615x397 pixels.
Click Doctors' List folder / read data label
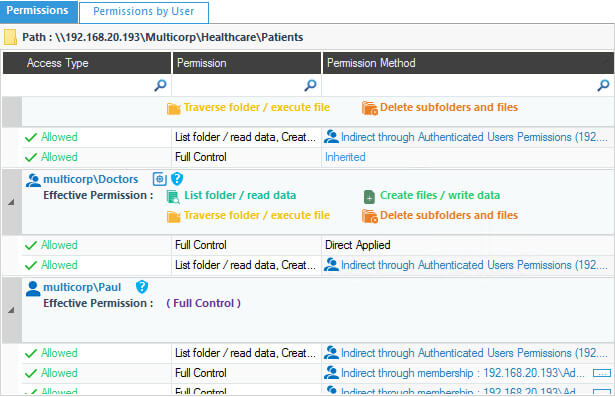click(240, 195)
